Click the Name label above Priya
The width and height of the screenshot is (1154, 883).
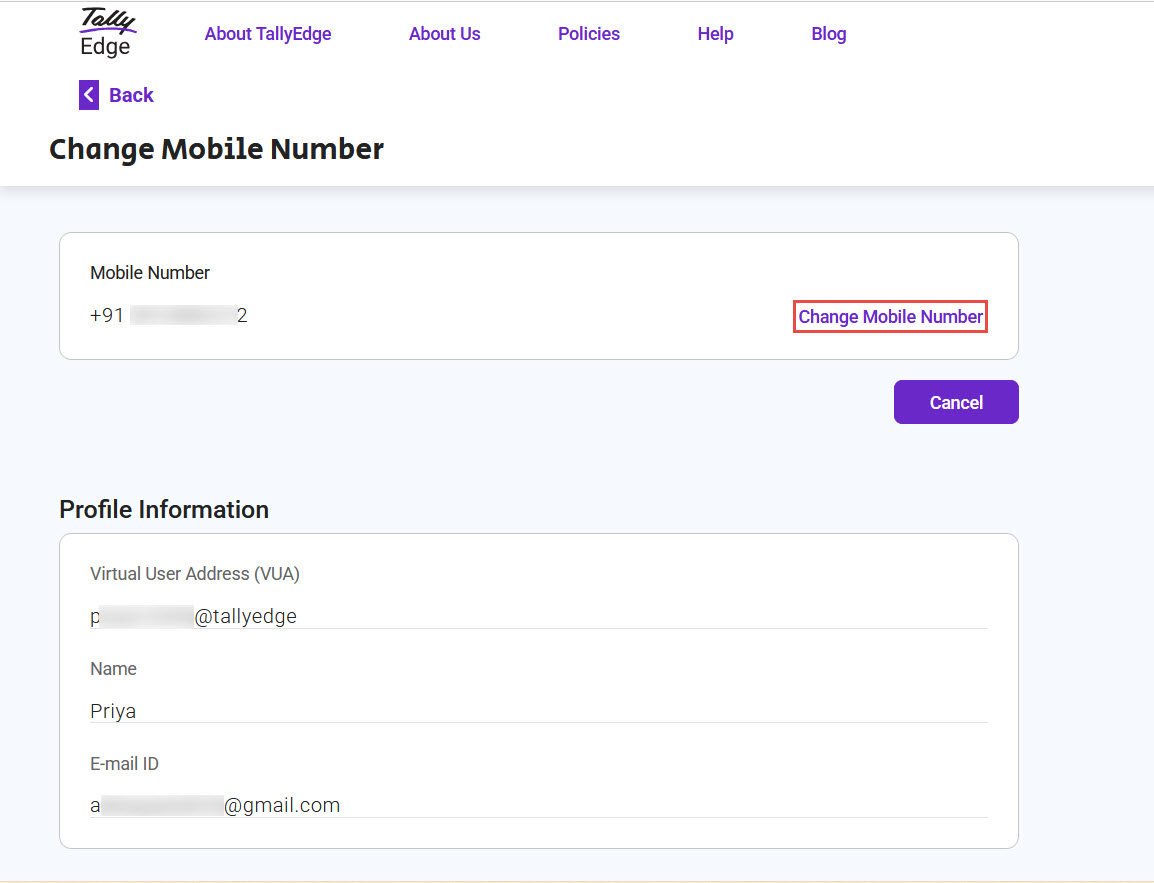113,669
